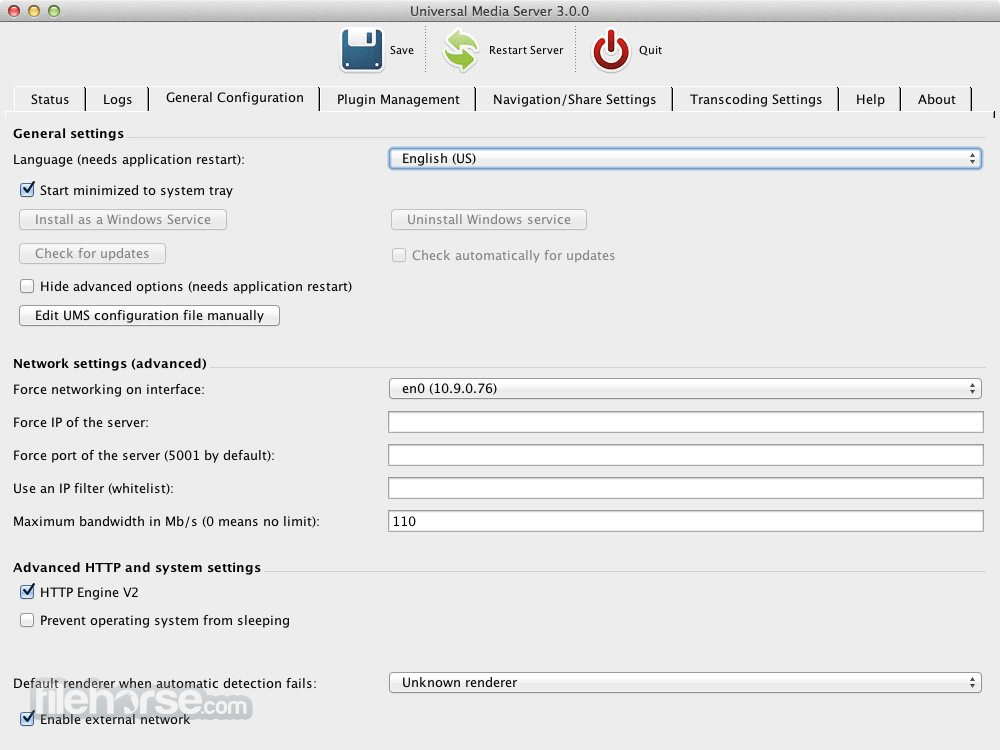The height and width of the screenshot is (750, 1000).
Task: Open Navigation/Share Settings tab
Action: pos(574,99)
